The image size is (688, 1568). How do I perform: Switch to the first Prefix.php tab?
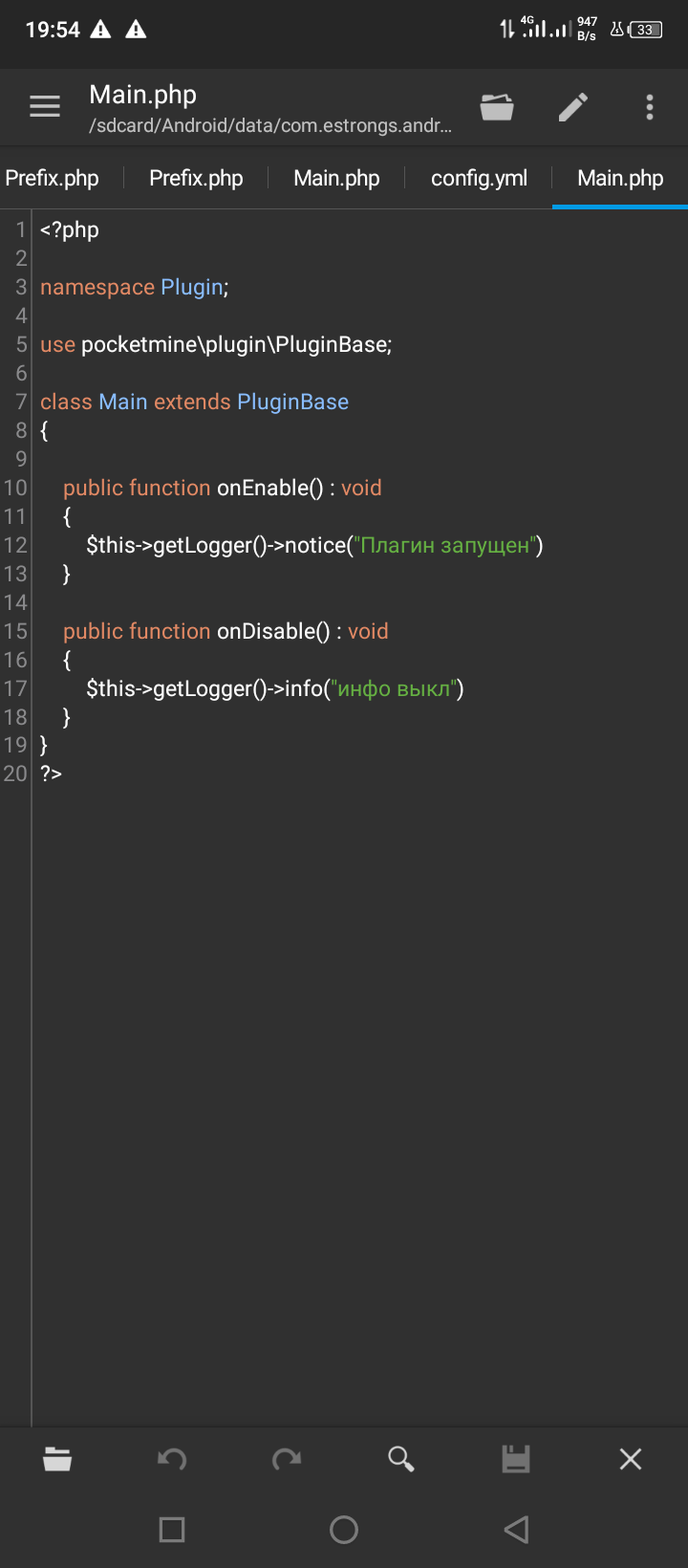pyautogui.click(x=53, y=178)
